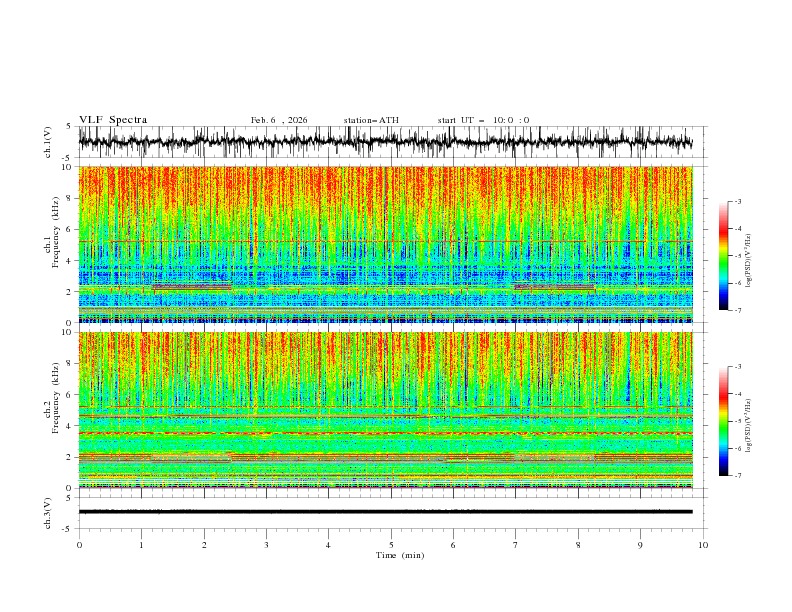Image resolution: width=792 pixels, height=612 pixels.
Task: Click the time axis tick label "9"
Action: tap(640, 545)
